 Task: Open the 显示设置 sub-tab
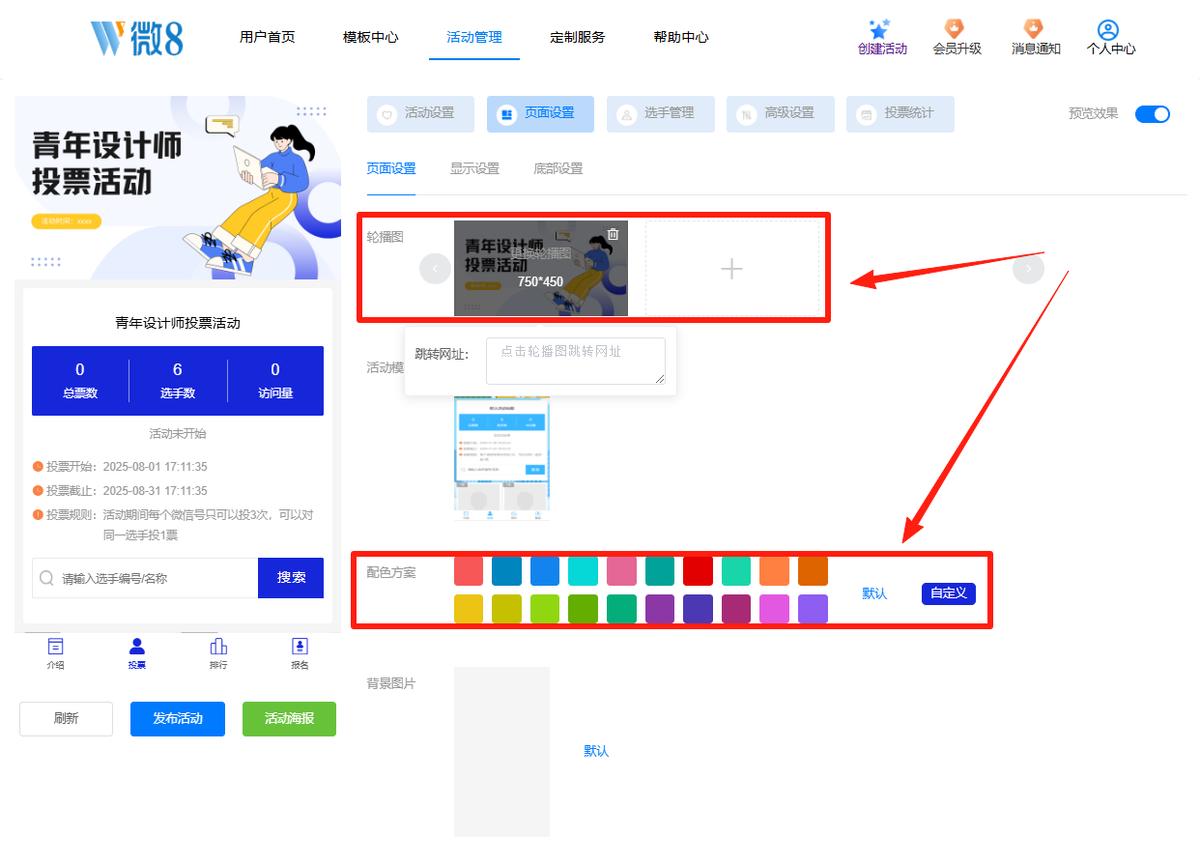[474, 169]
